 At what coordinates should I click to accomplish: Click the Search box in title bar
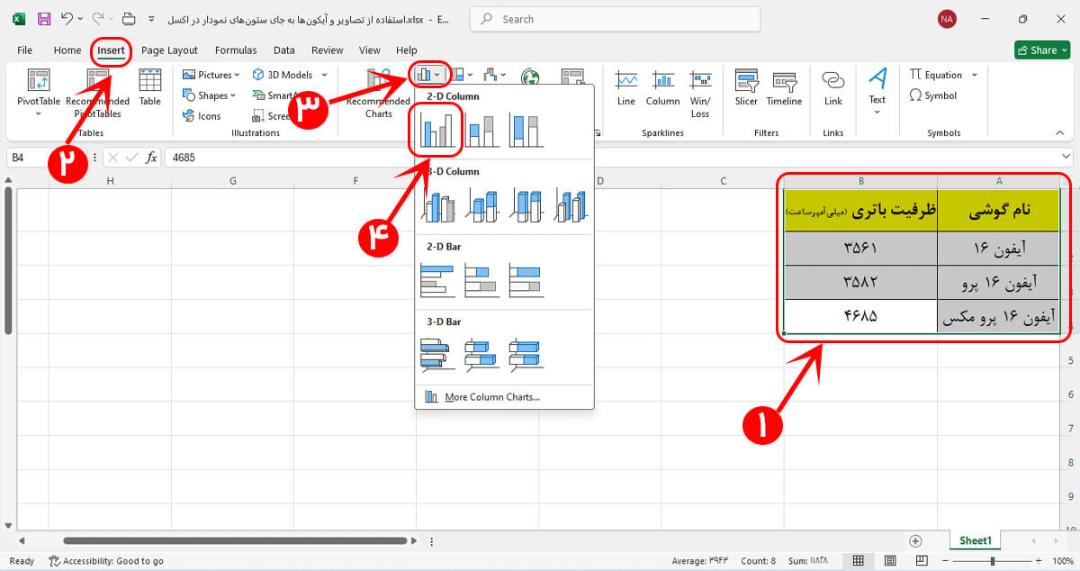(x=615, y=19)
